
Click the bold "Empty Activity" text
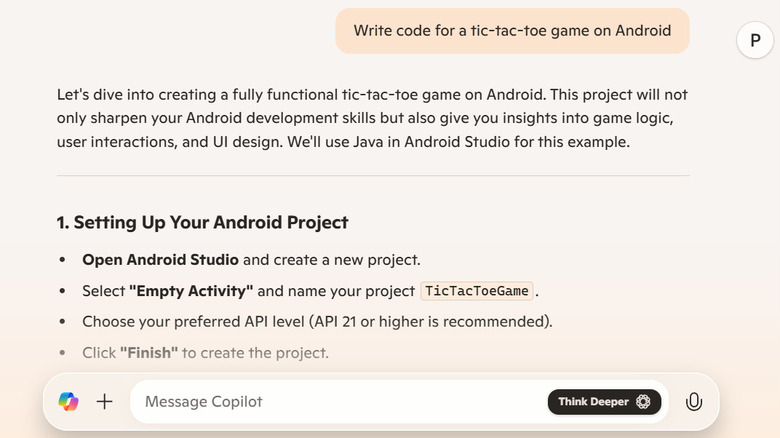coord(191,291)
